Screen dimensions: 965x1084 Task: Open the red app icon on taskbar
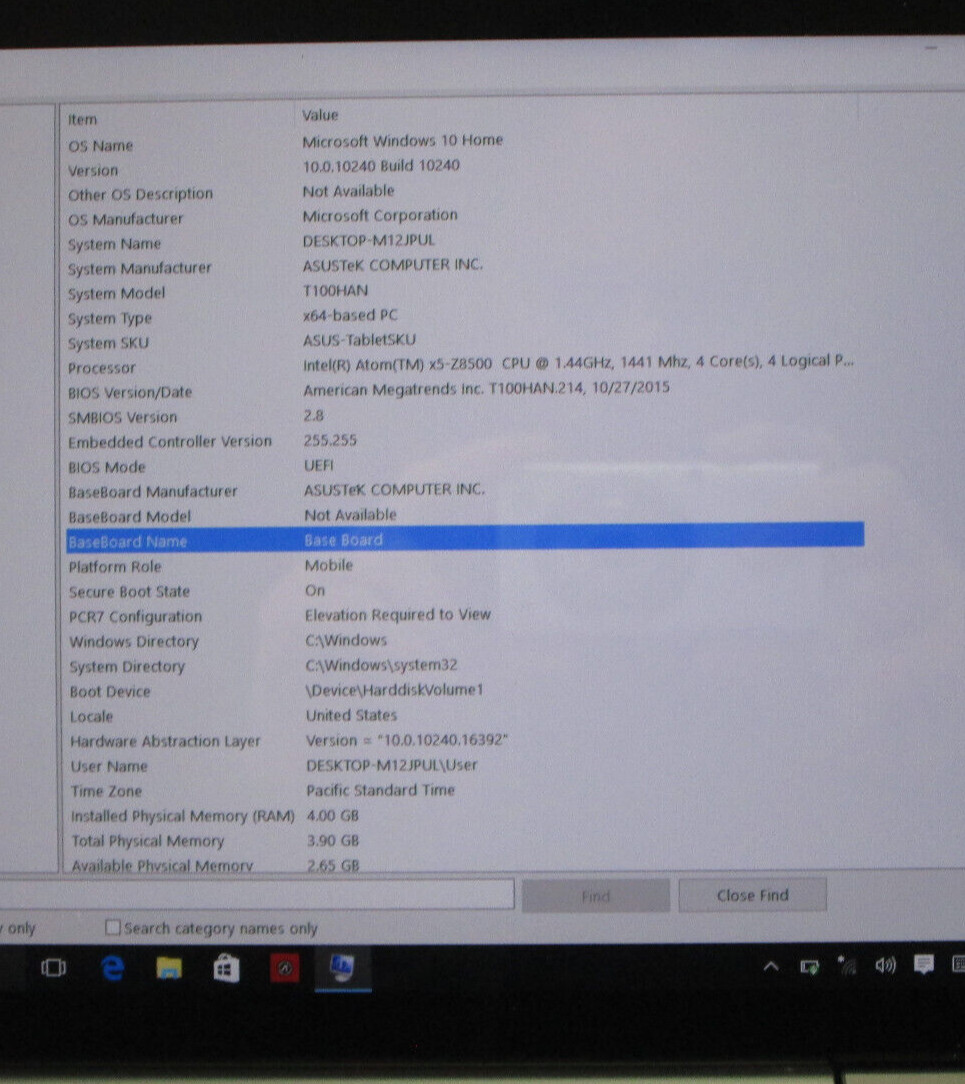[284, 968]
